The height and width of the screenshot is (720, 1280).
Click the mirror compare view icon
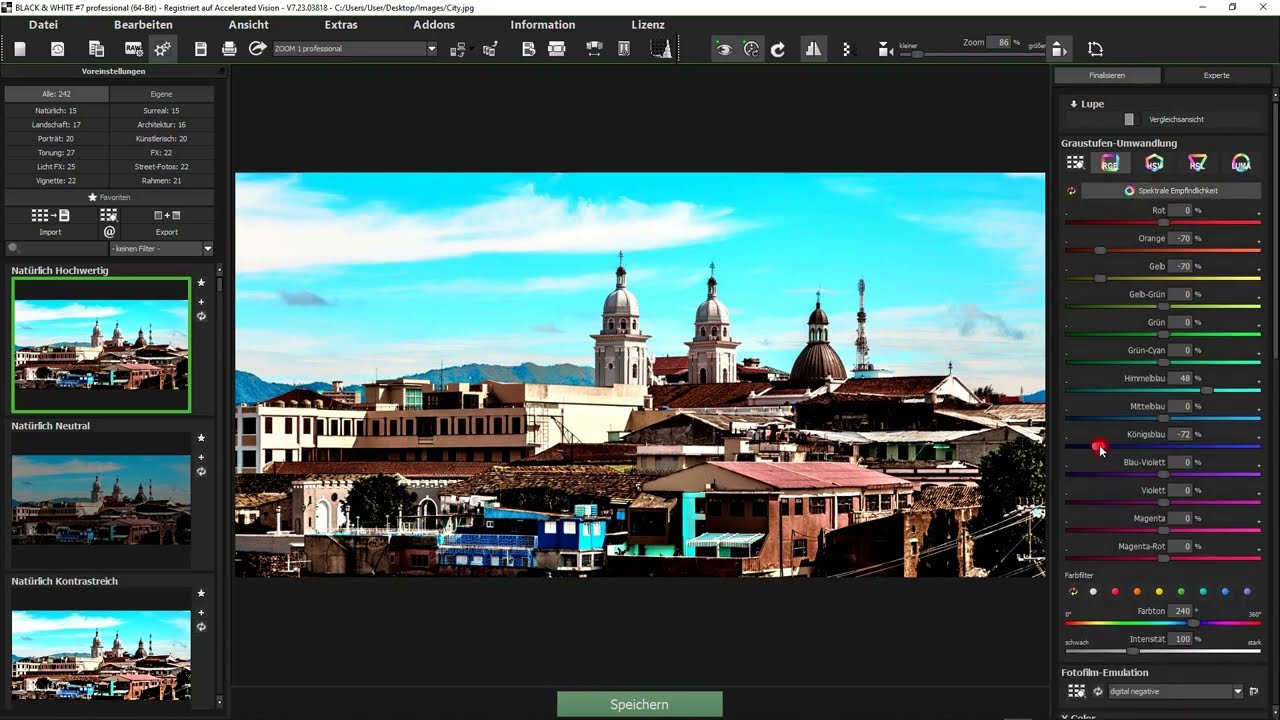[814, 49]
